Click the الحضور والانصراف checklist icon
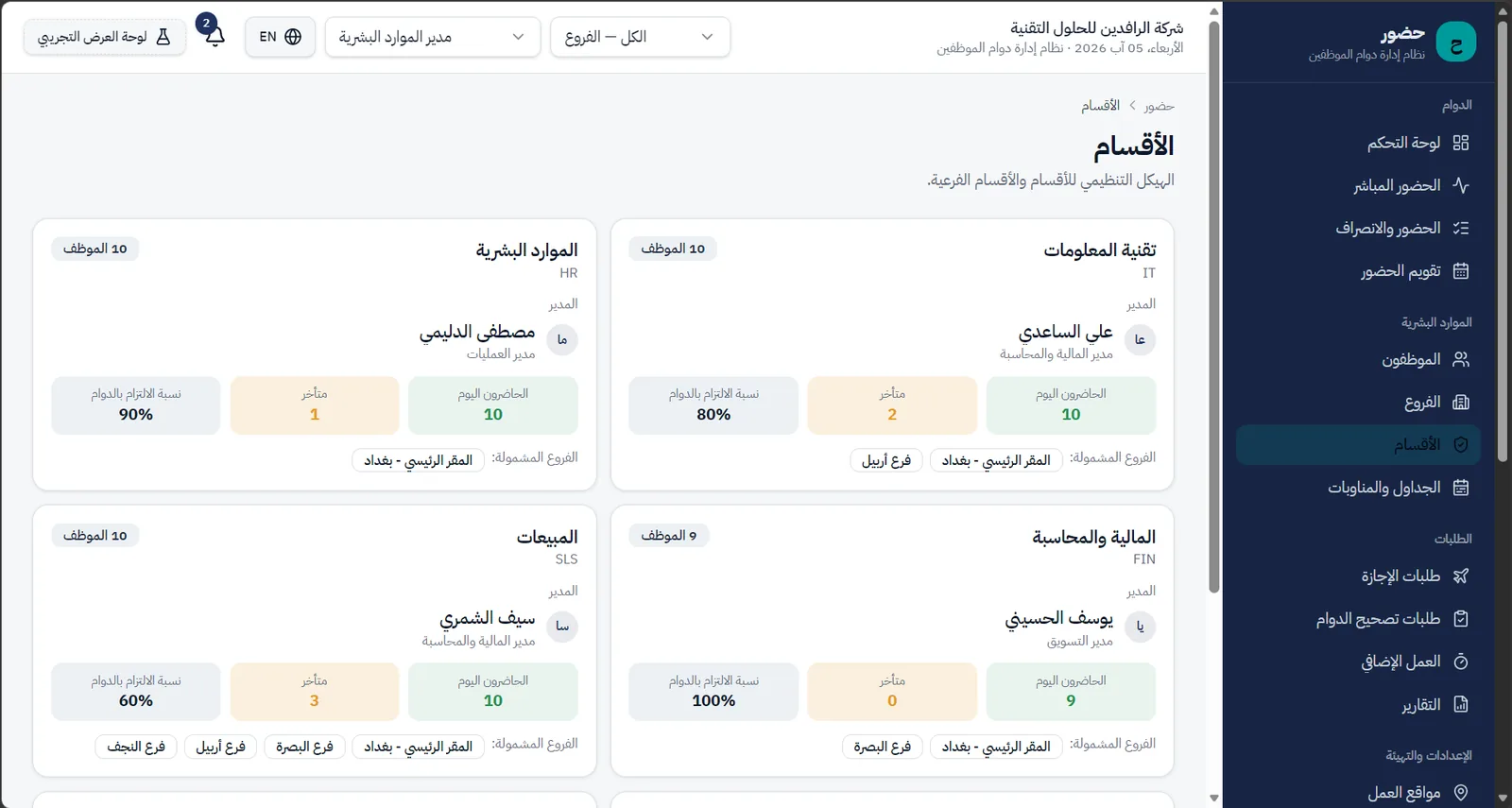 pyautogui.click(x=1461, y=228)
